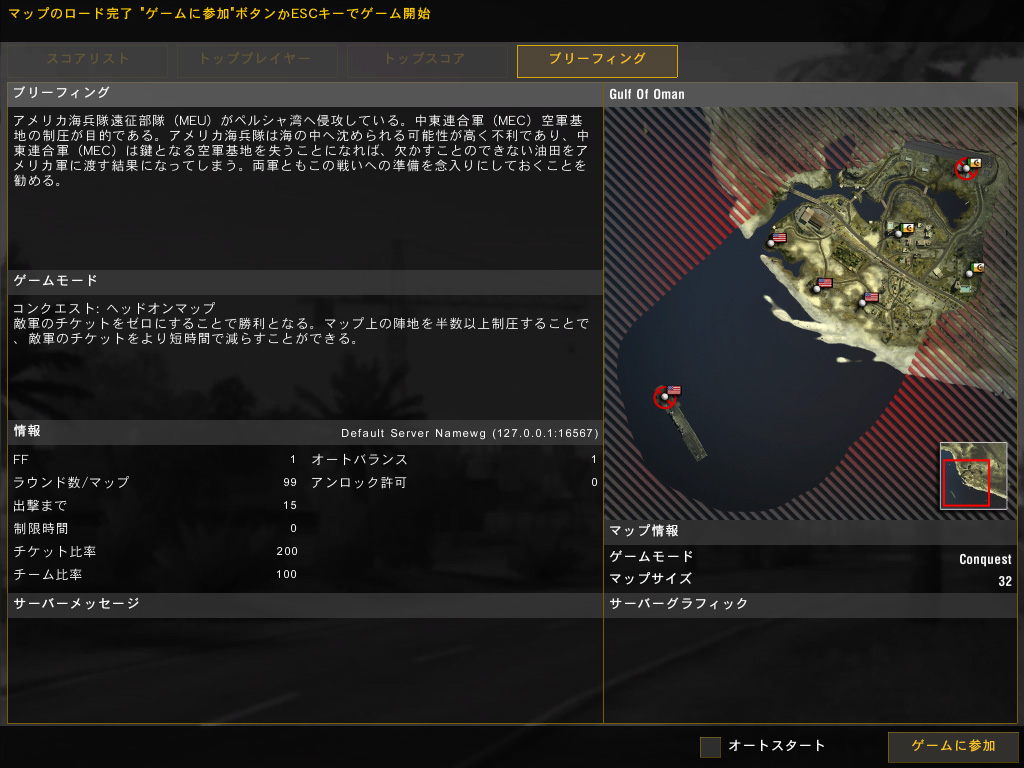Click the 出撃まで value 15

[x=290, y=505]
